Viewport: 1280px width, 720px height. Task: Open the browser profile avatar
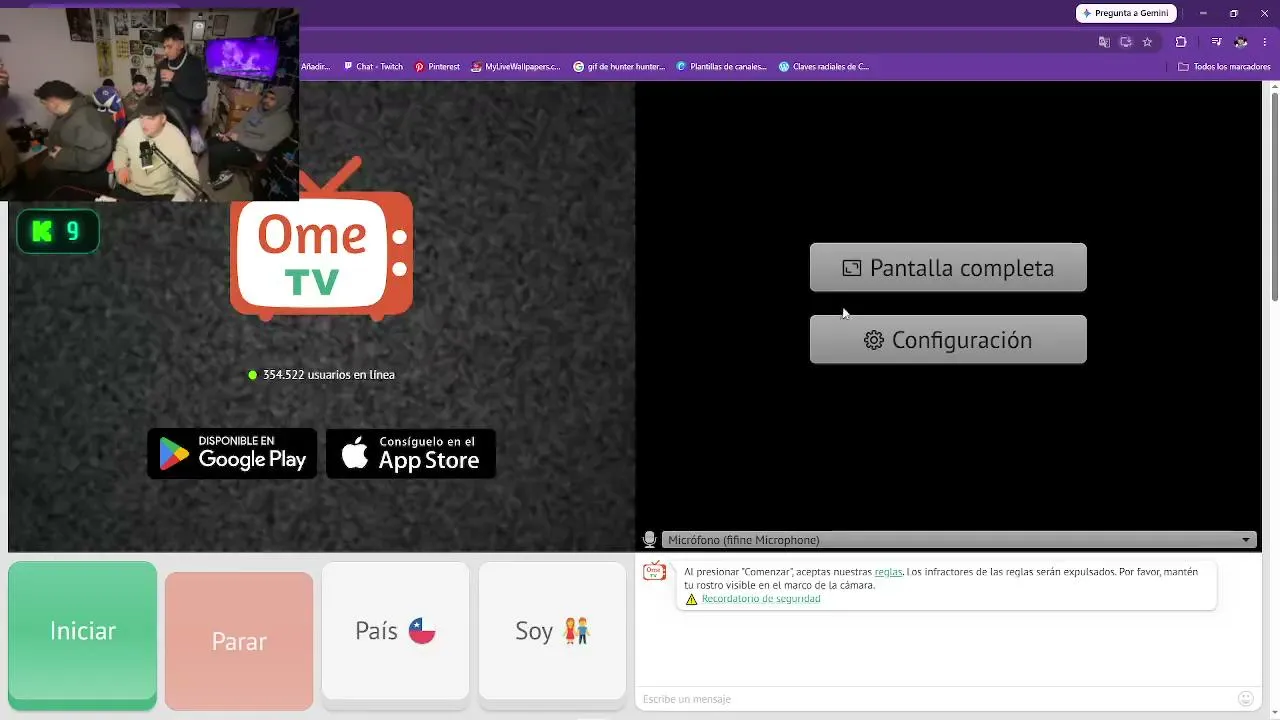point(1241,42)
